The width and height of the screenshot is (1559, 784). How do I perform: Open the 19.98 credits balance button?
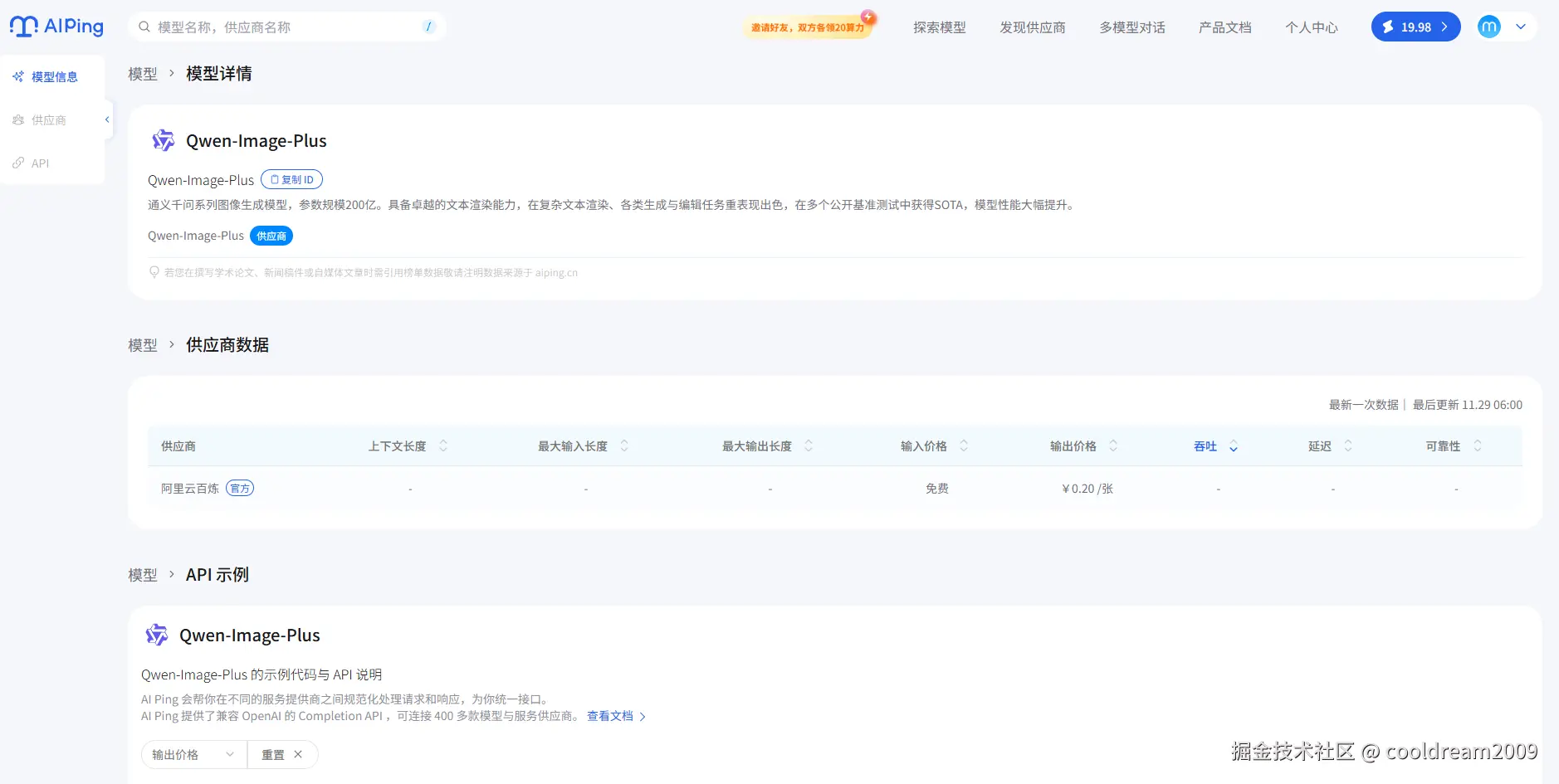[1415, 27]
